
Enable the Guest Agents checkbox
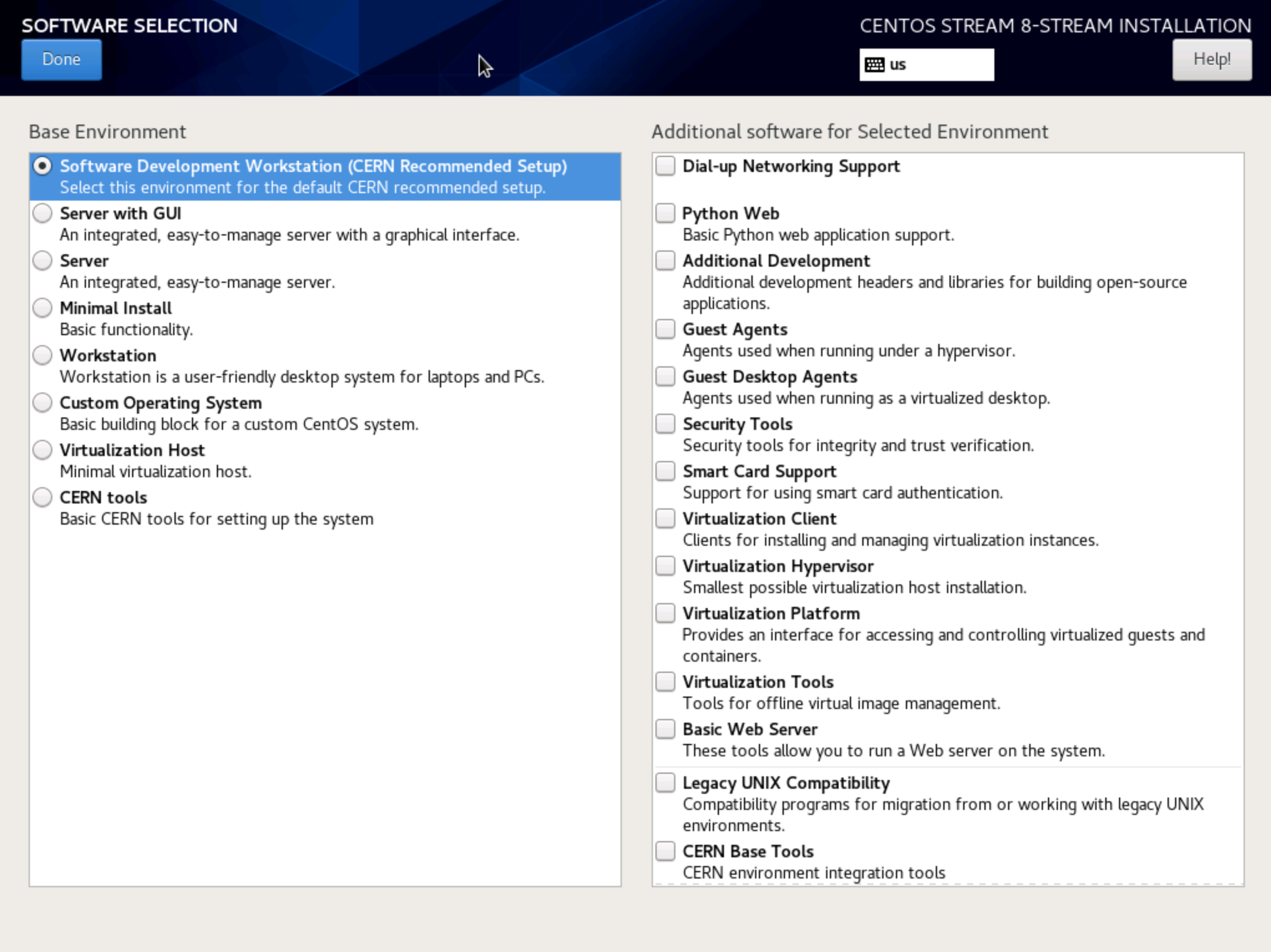665,330
